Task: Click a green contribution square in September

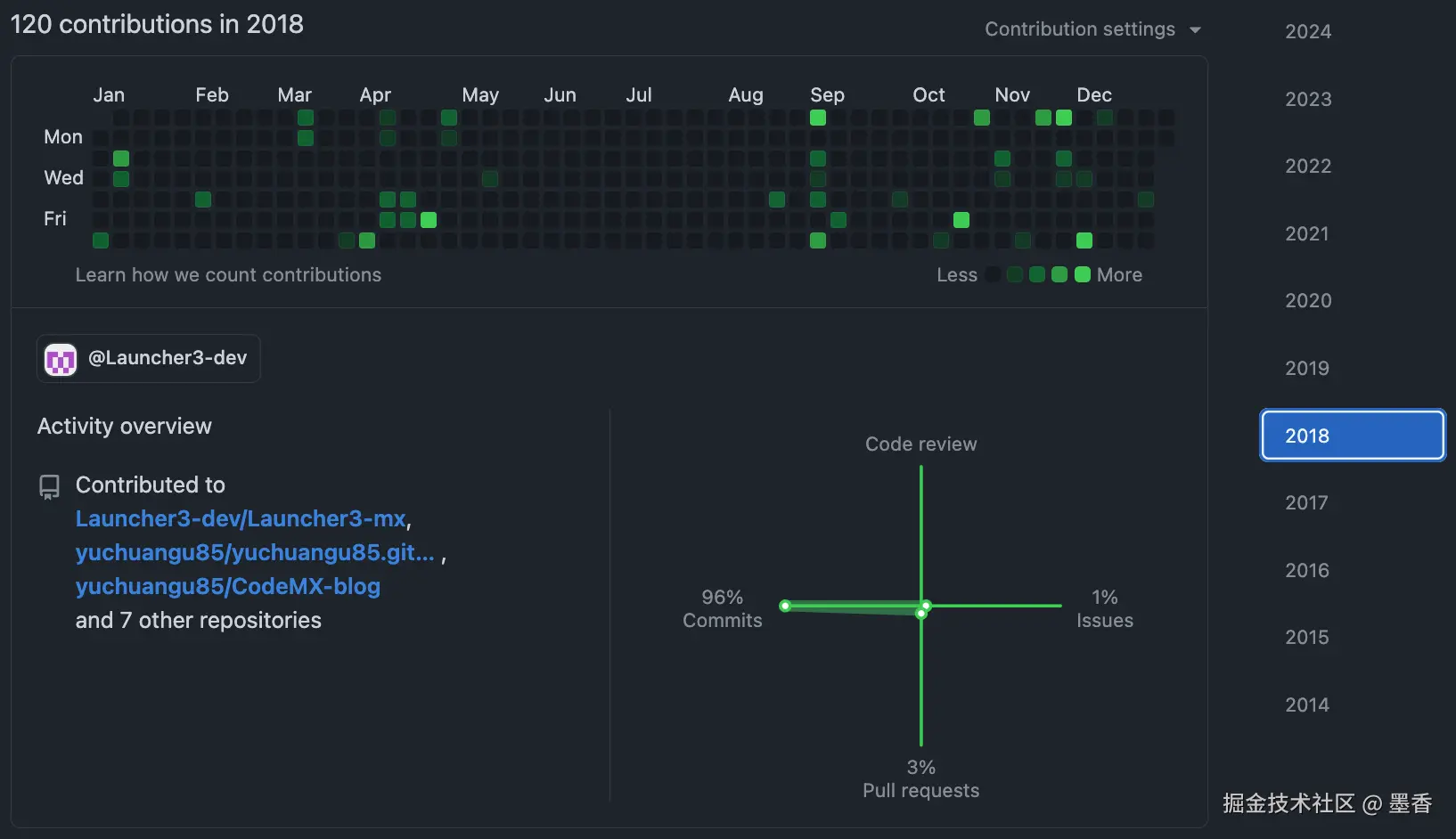Action: (x=817, y=117)
